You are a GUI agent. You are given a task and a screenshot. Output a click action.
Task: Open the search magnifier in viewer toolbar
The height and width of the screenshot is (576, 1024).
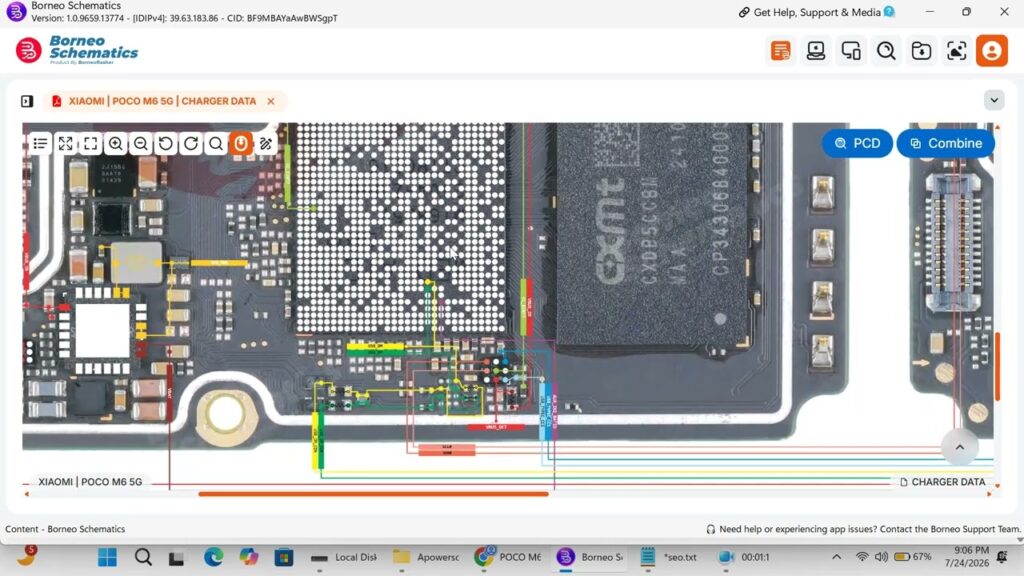point(216,144)
